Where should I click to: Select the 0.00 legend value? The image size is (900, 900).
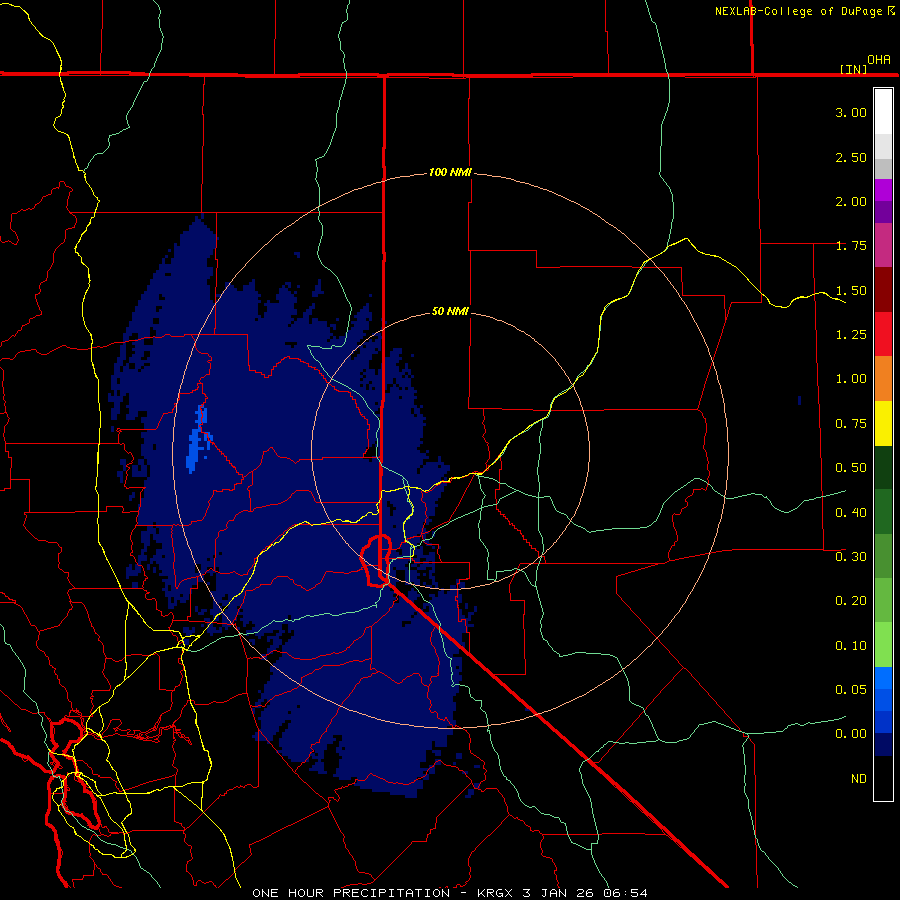pos(851,734)
